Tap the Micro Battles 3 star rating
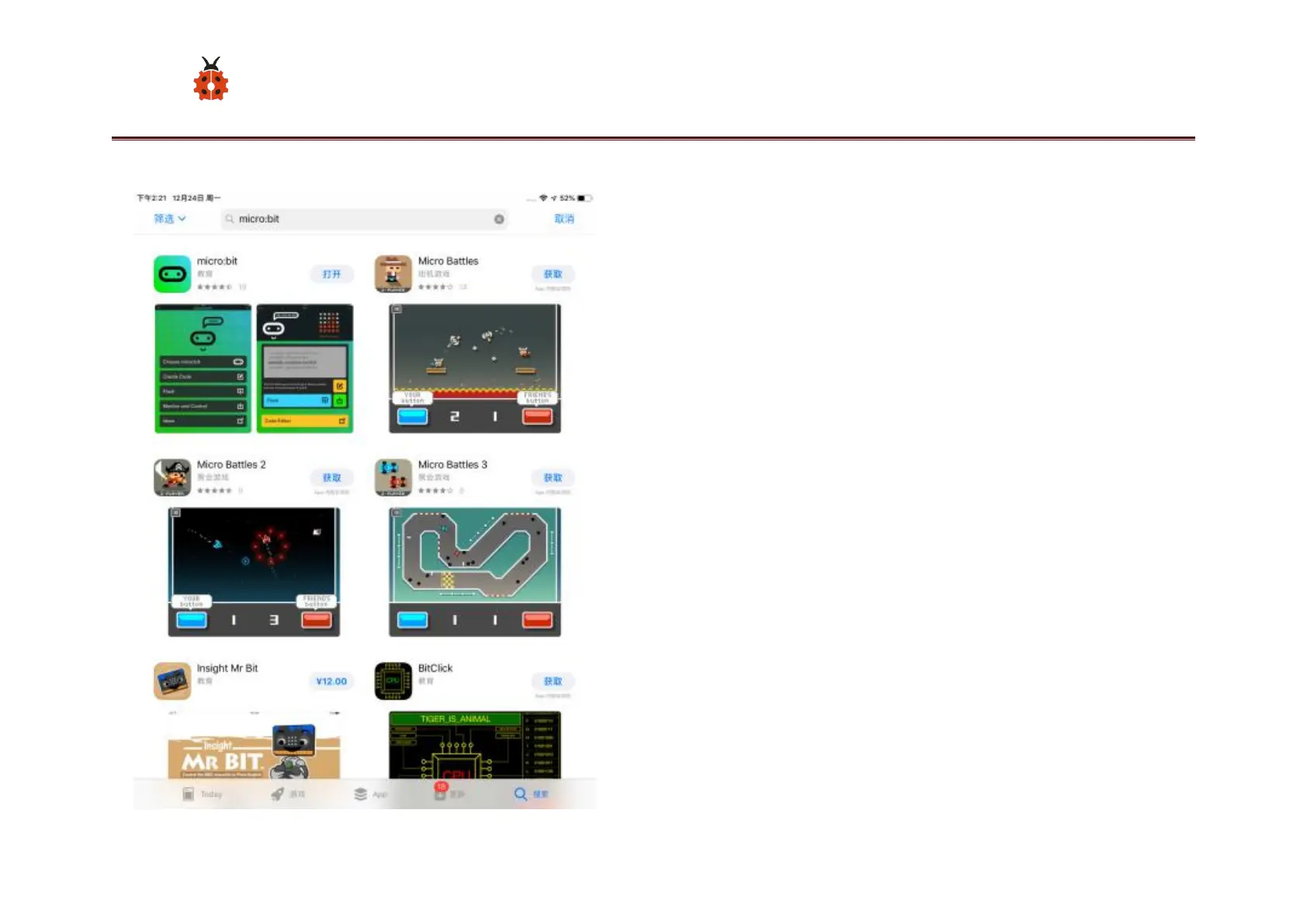This screenshot has width=1307, height=924. [x=435, y=490]
